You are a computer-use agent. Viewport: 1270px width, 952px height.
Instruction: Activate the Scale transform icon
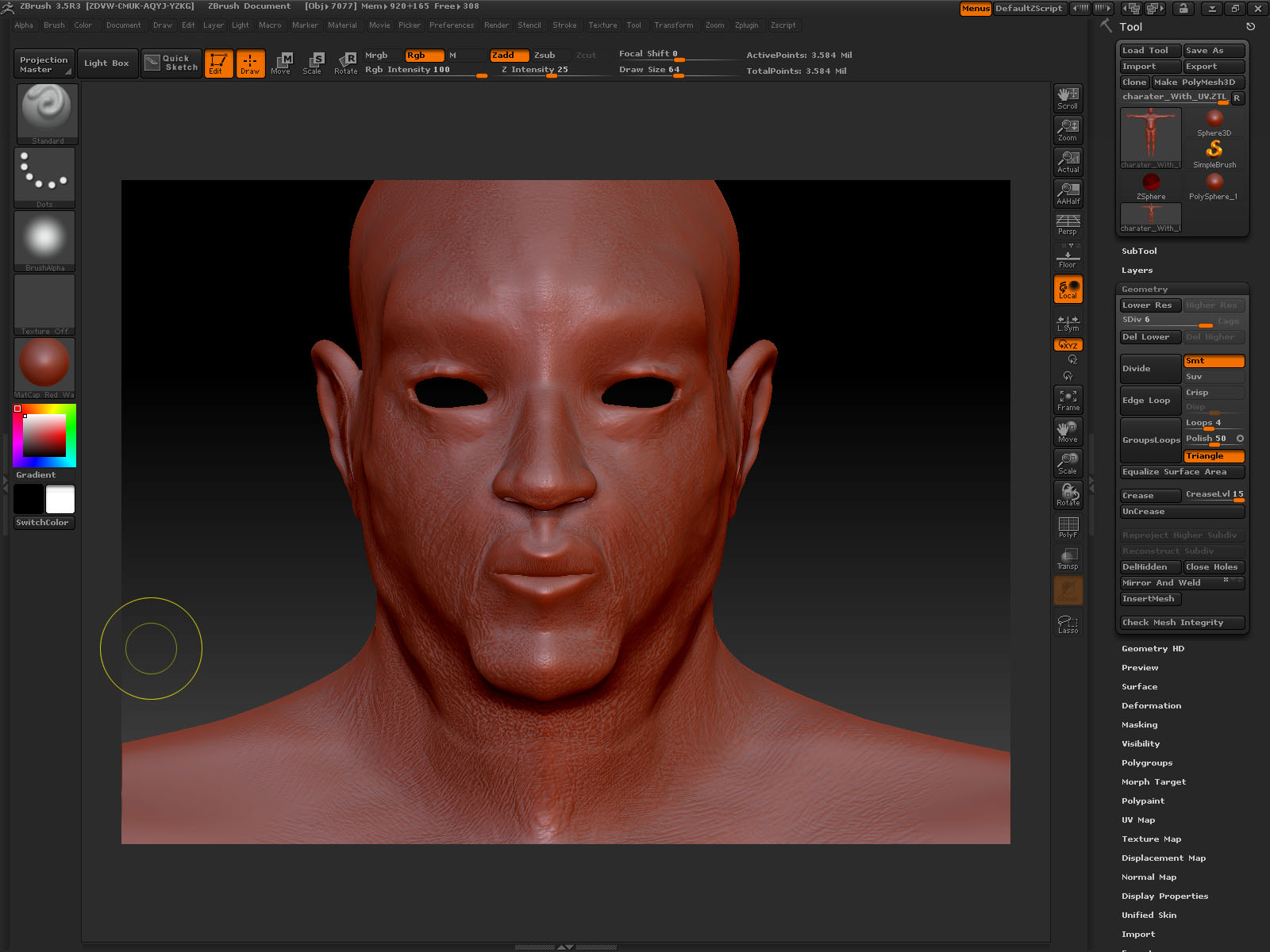[313, 63]
